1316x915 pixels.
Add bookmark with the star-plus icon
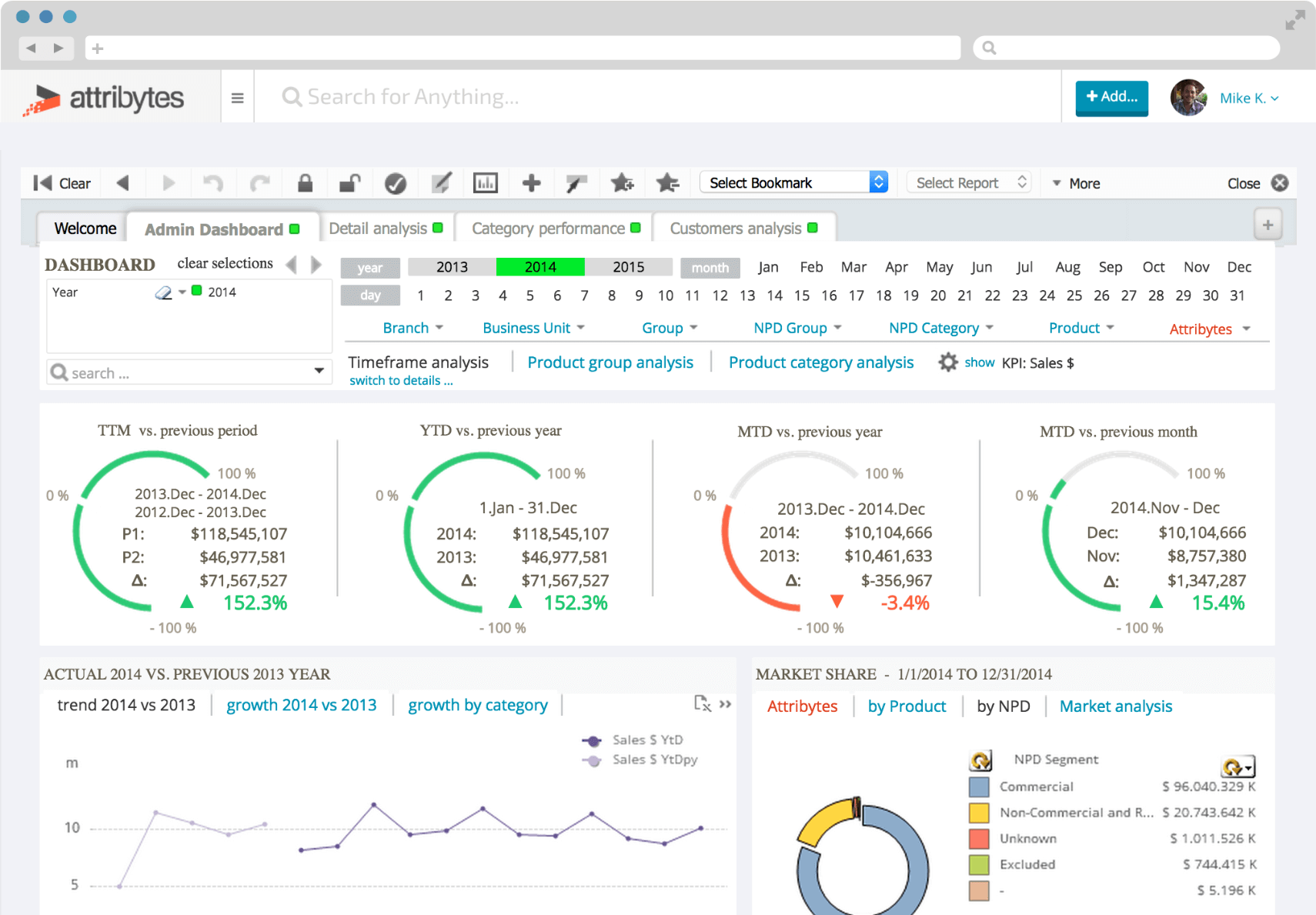(622, 182)
